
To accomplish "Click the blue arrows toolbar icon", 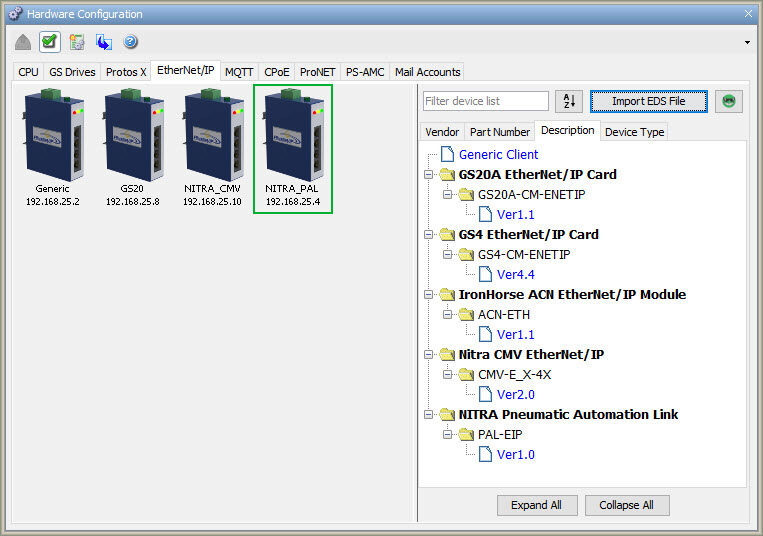I will click(x=104, y=42).
